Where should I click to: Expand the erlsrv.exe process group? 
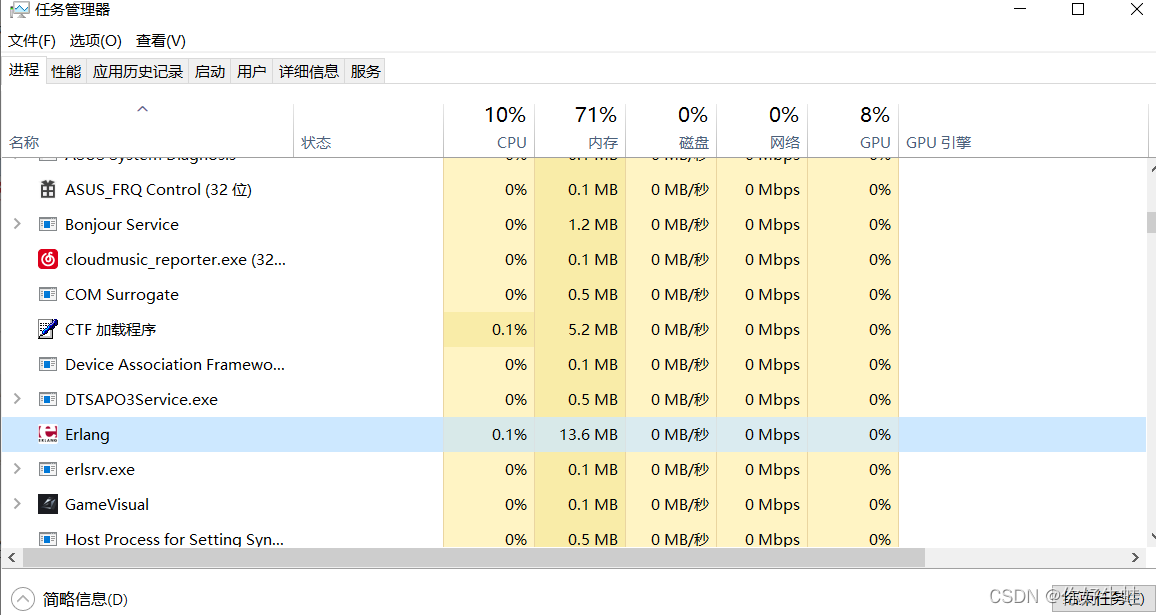[17, 468]
